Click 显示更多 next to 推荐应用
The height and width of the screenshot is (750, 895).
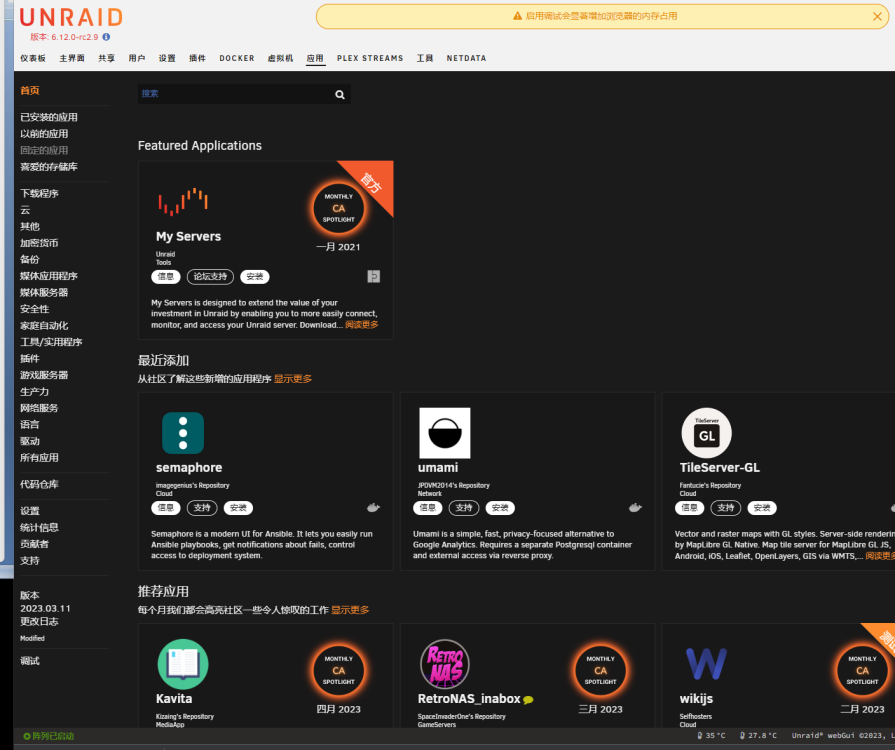(350, 610)
